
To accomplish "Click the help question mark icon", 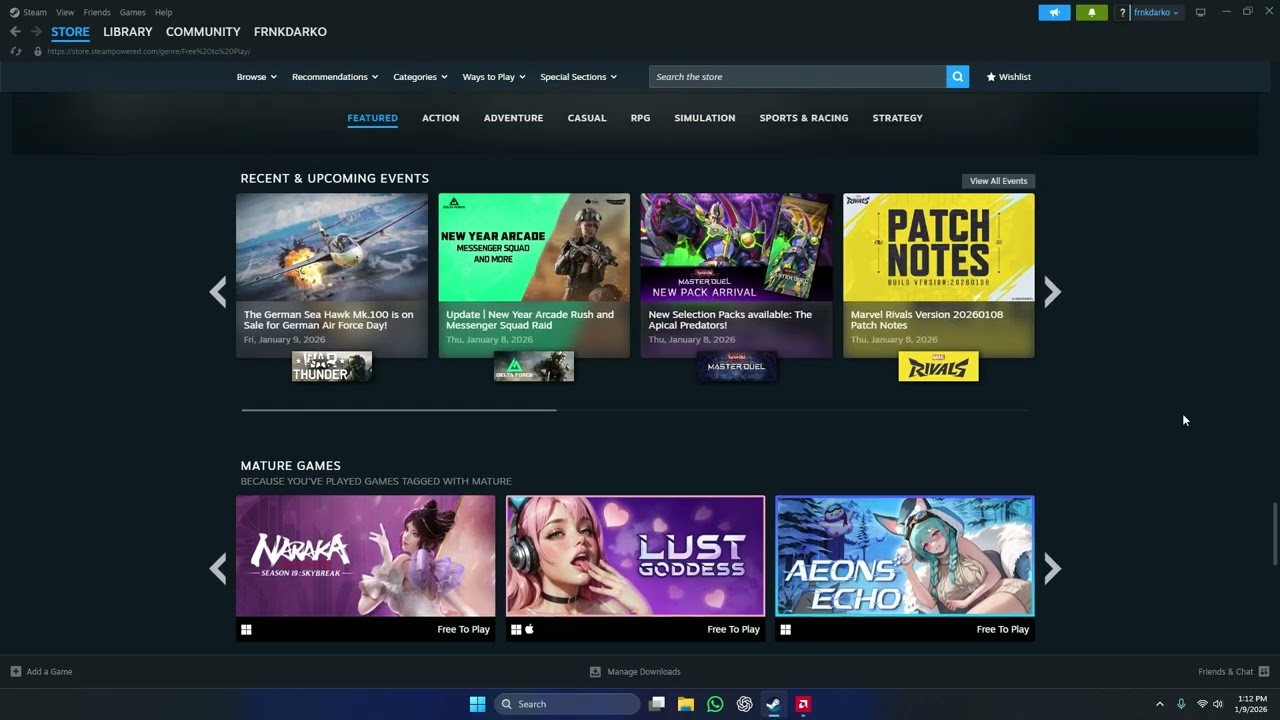I will coord(1122,13).
